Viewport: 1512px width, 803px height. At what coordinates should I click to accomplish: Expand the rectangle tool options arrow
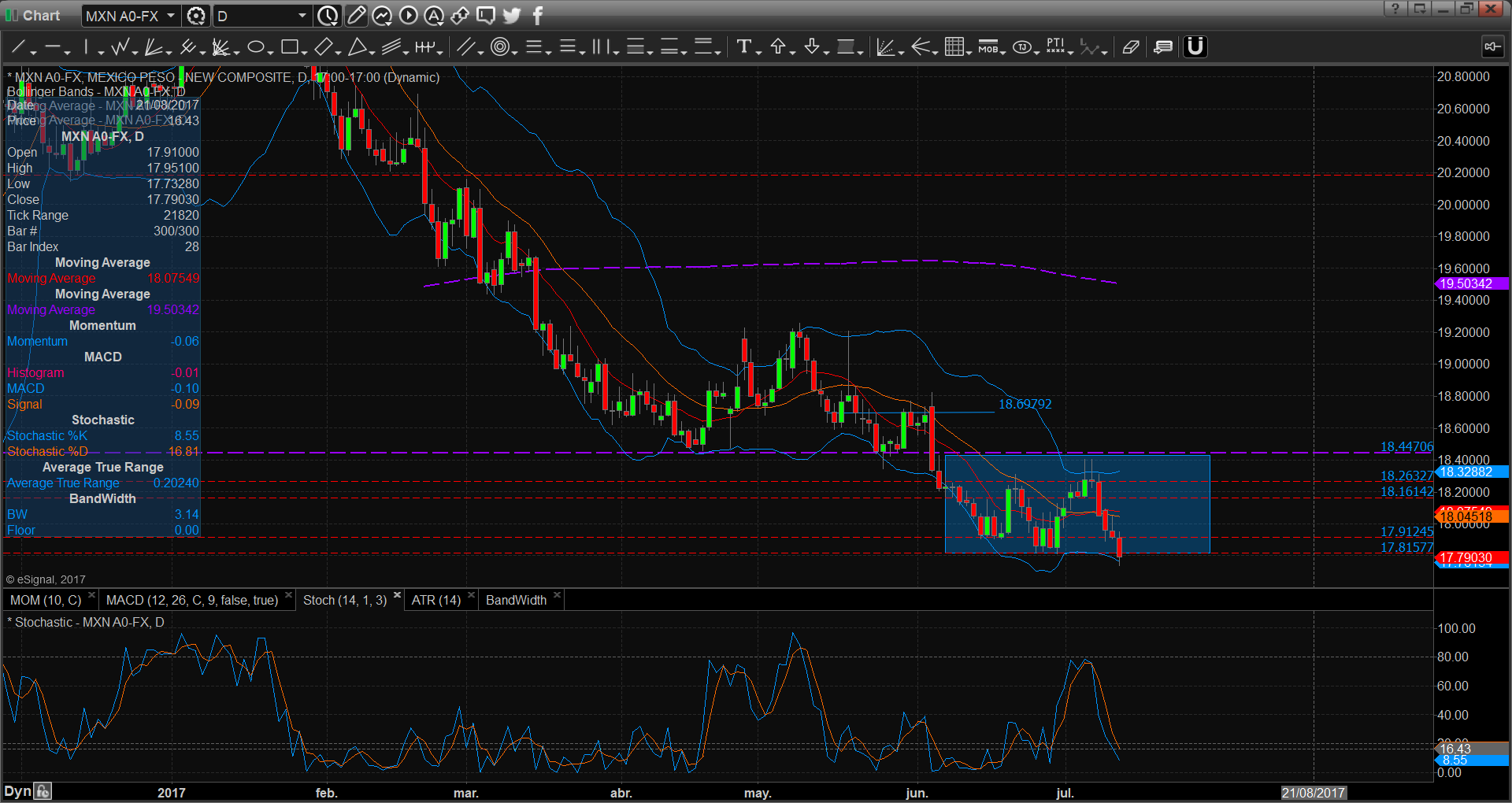click(305, 52)
